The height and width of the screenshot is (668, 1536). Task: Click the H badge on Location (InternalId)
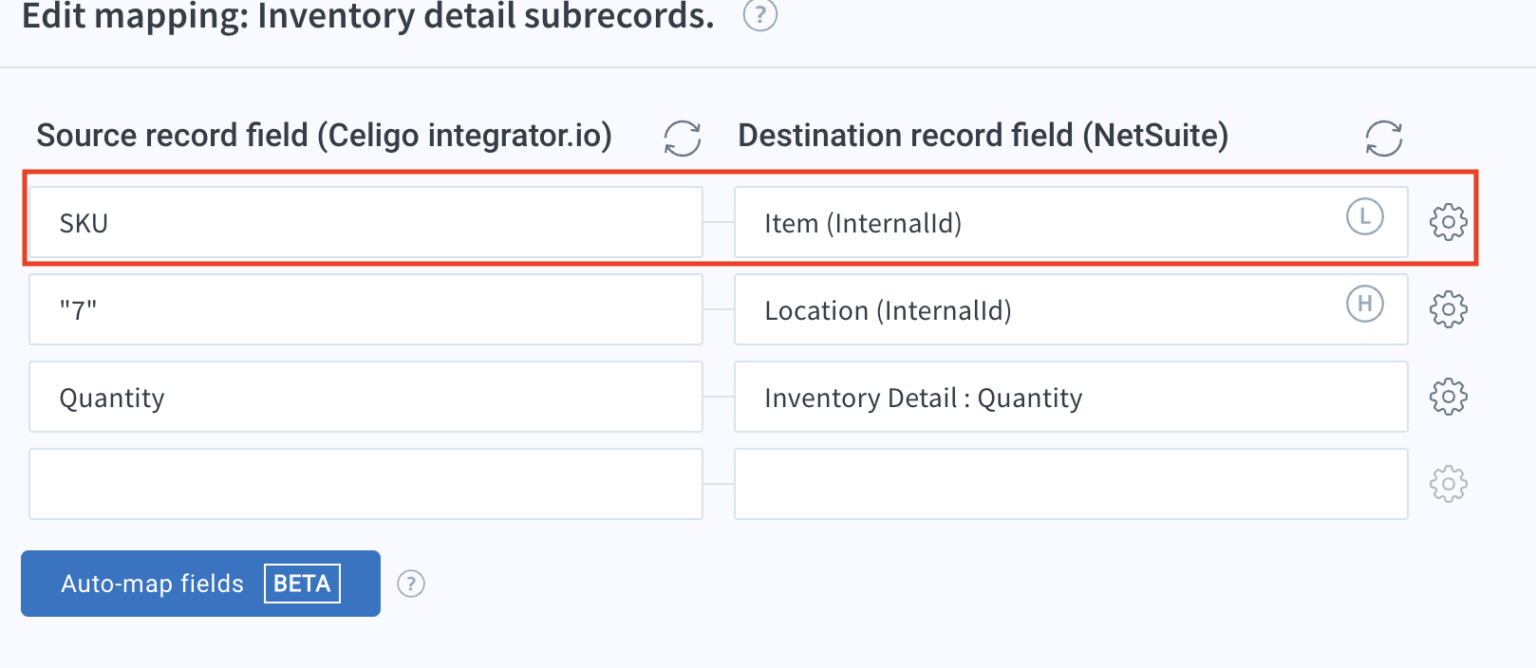[x=1364, y=303]
